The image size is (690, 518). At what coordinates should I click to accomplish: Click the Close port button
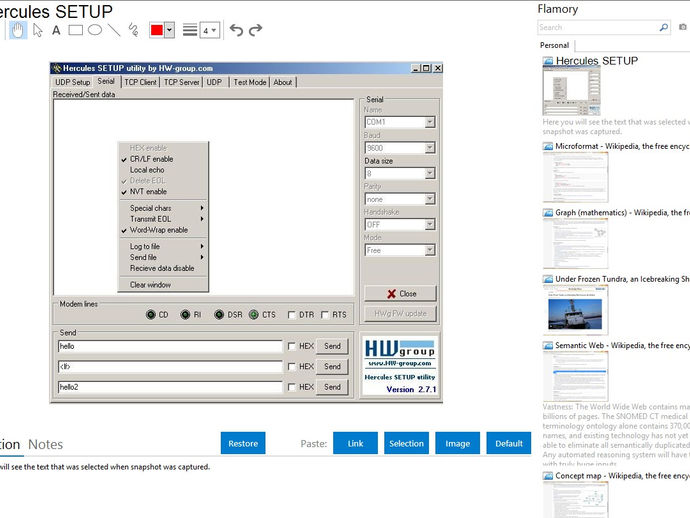[x=400, y=294]
